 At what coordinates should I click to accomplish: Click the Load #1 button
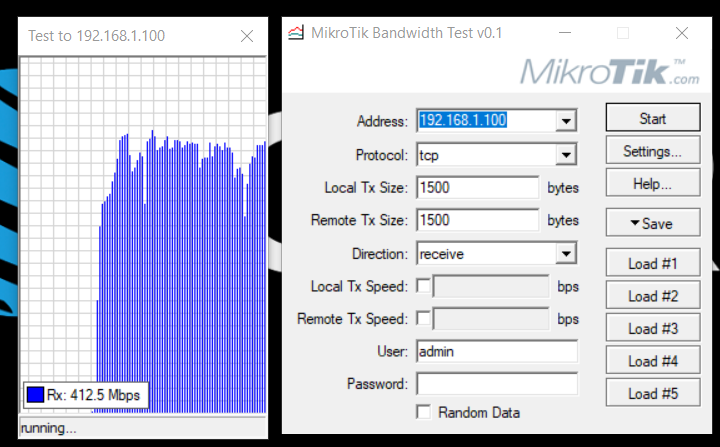[653, 263]
